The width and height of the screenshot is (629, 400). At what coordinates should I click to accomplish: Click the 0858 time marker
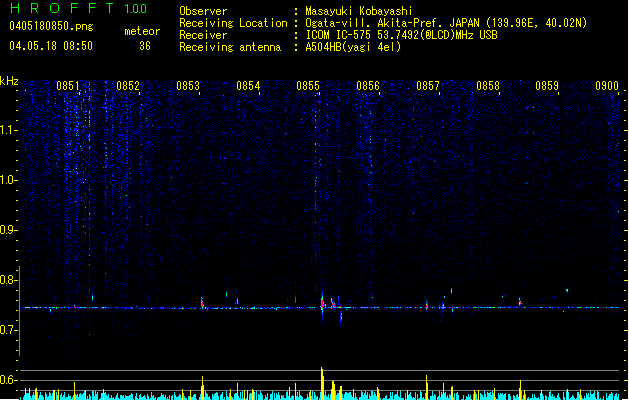tap(488, 86)
